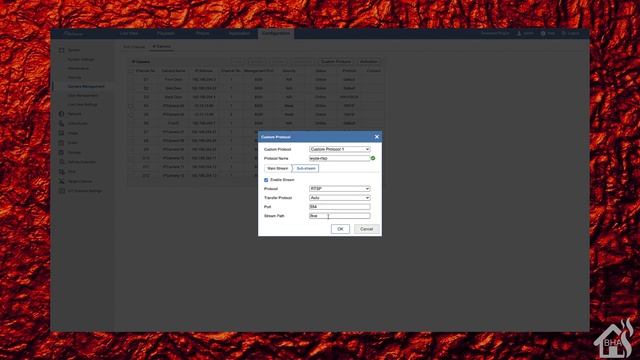
Task: Expand the Transfer Protocol dropdown set to Auto
Action: 340,198
